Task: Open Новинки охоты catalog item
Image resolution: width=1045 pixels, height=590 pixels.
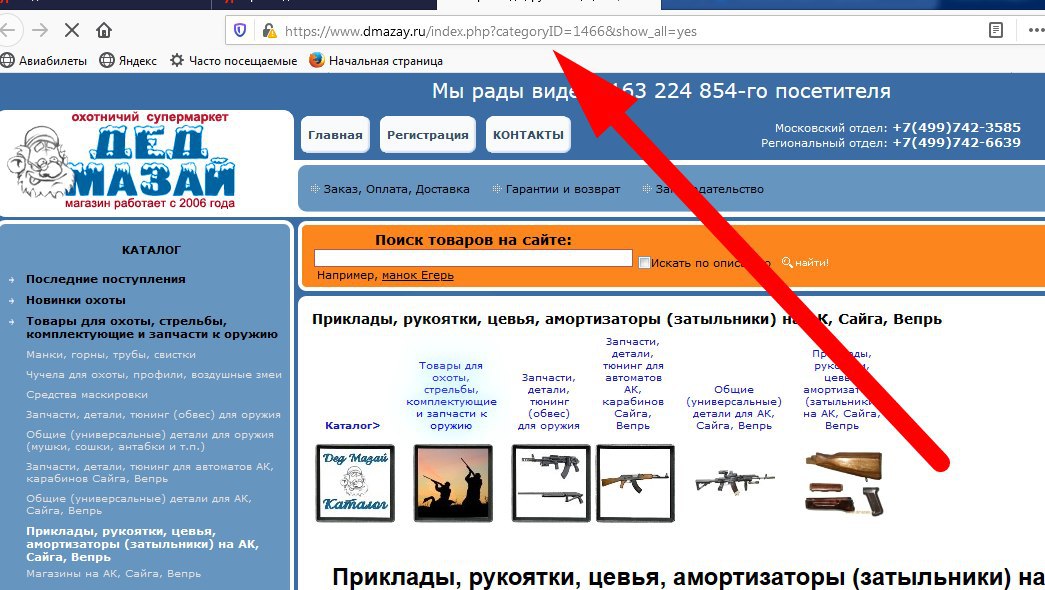Action: [x=76, y=300]
